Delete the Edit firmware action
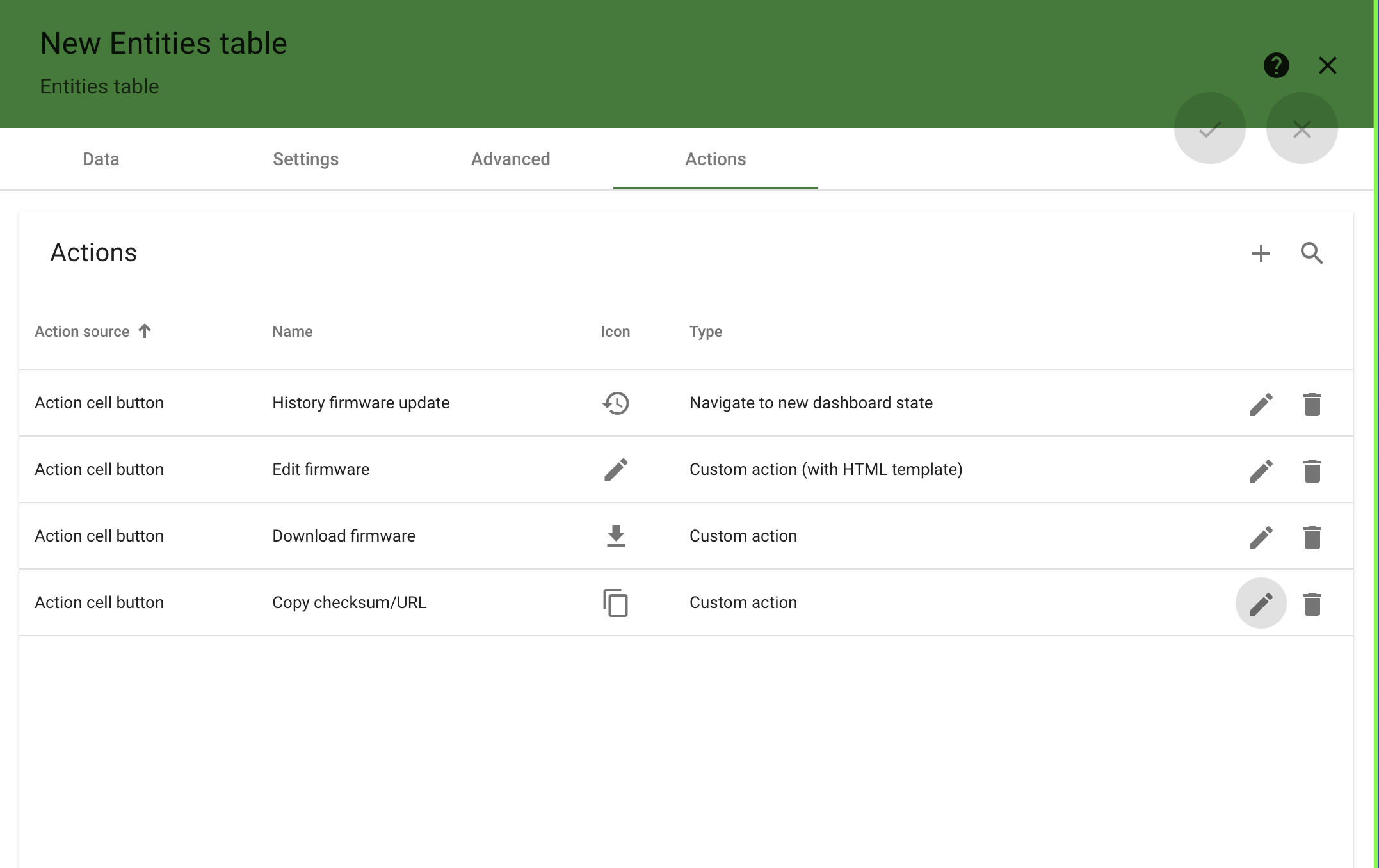Viewport: 1379px width, 868px height. [x=1312, y=470]
